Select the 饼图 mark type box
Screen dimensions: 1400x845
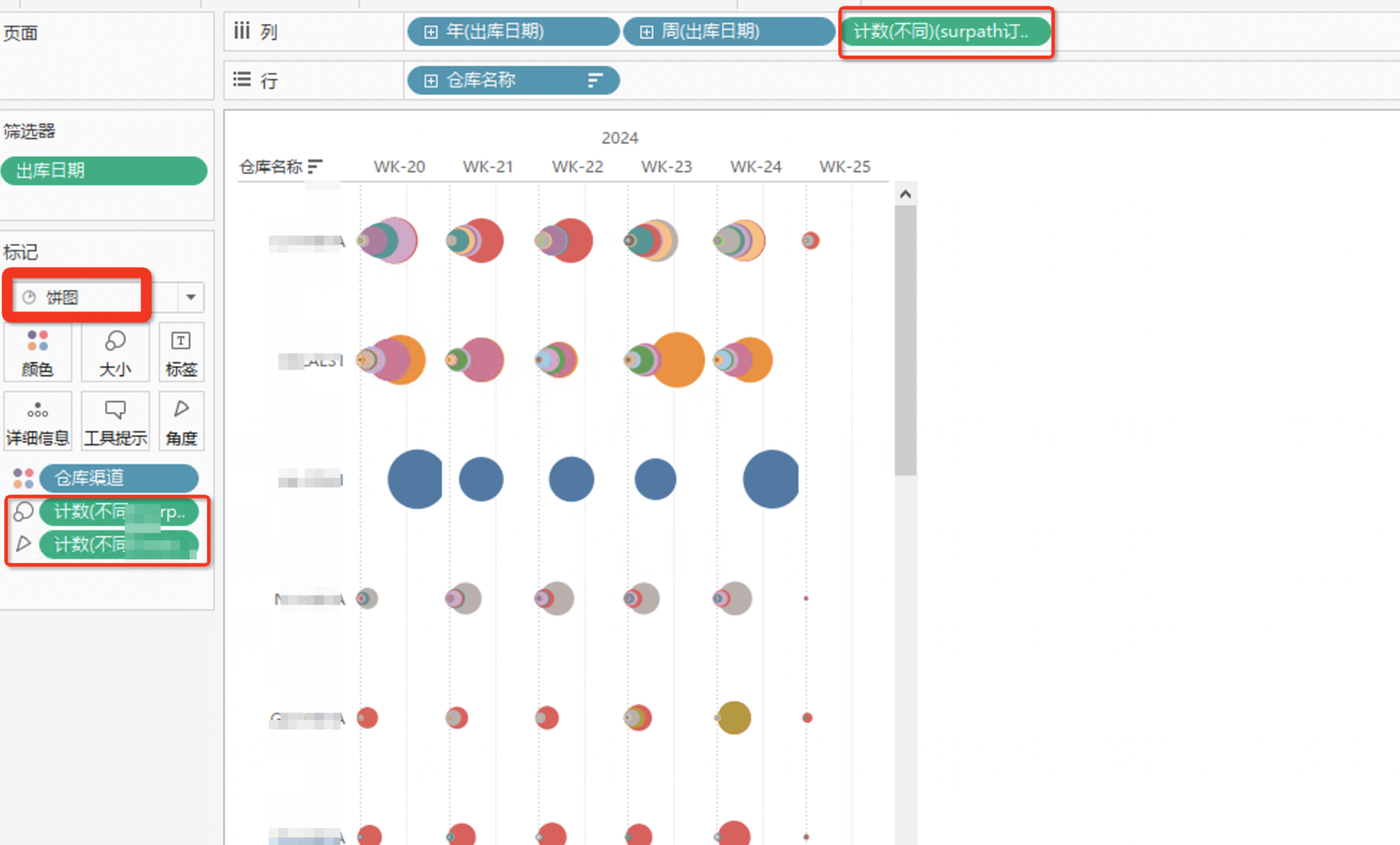coord(77,297)
